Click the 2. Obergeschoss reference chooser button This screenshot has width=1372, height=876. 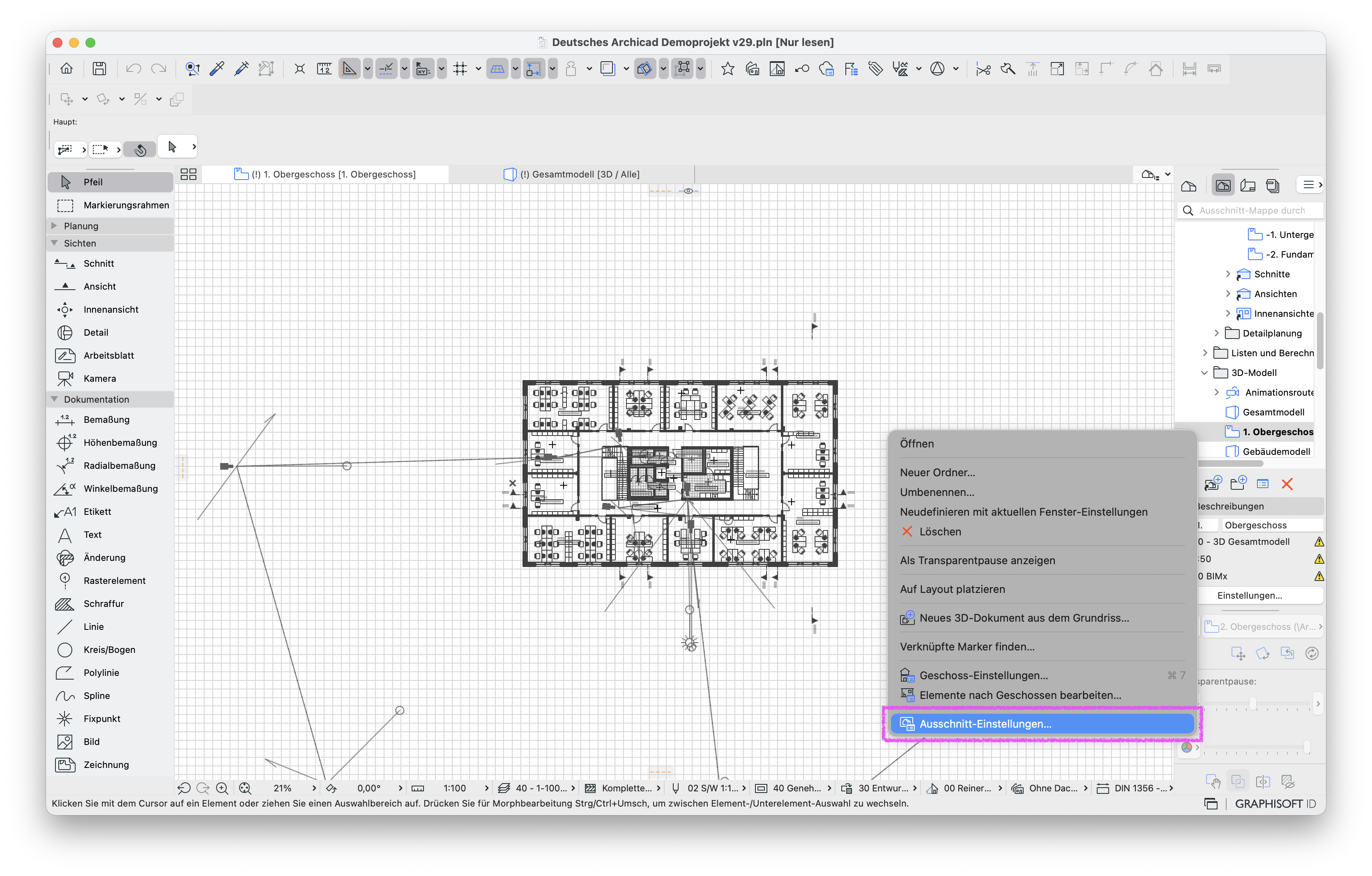[x=1263, y=626]
